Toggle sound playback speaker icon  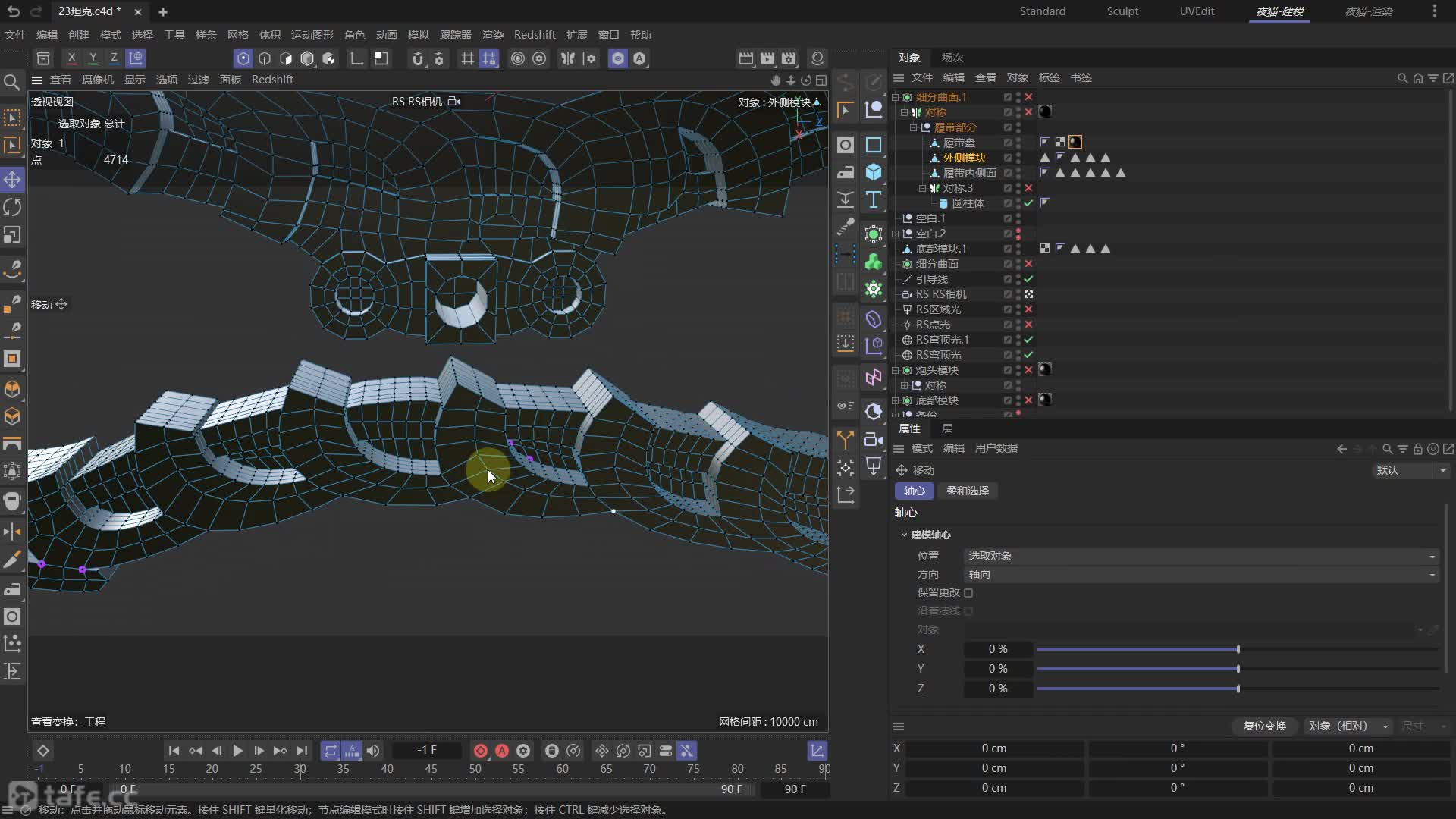coord(373,751)
